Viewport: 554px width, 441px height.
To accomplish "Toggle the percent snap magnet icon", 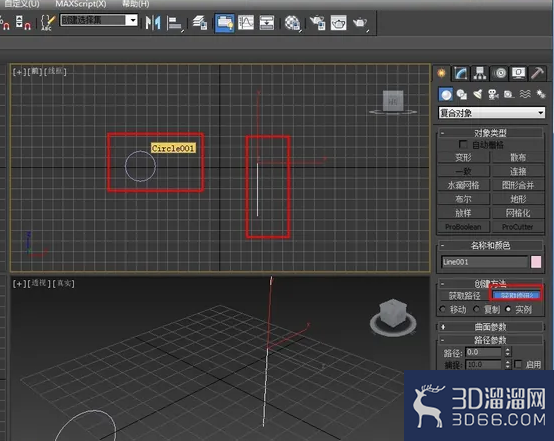I will click(5, 23).
